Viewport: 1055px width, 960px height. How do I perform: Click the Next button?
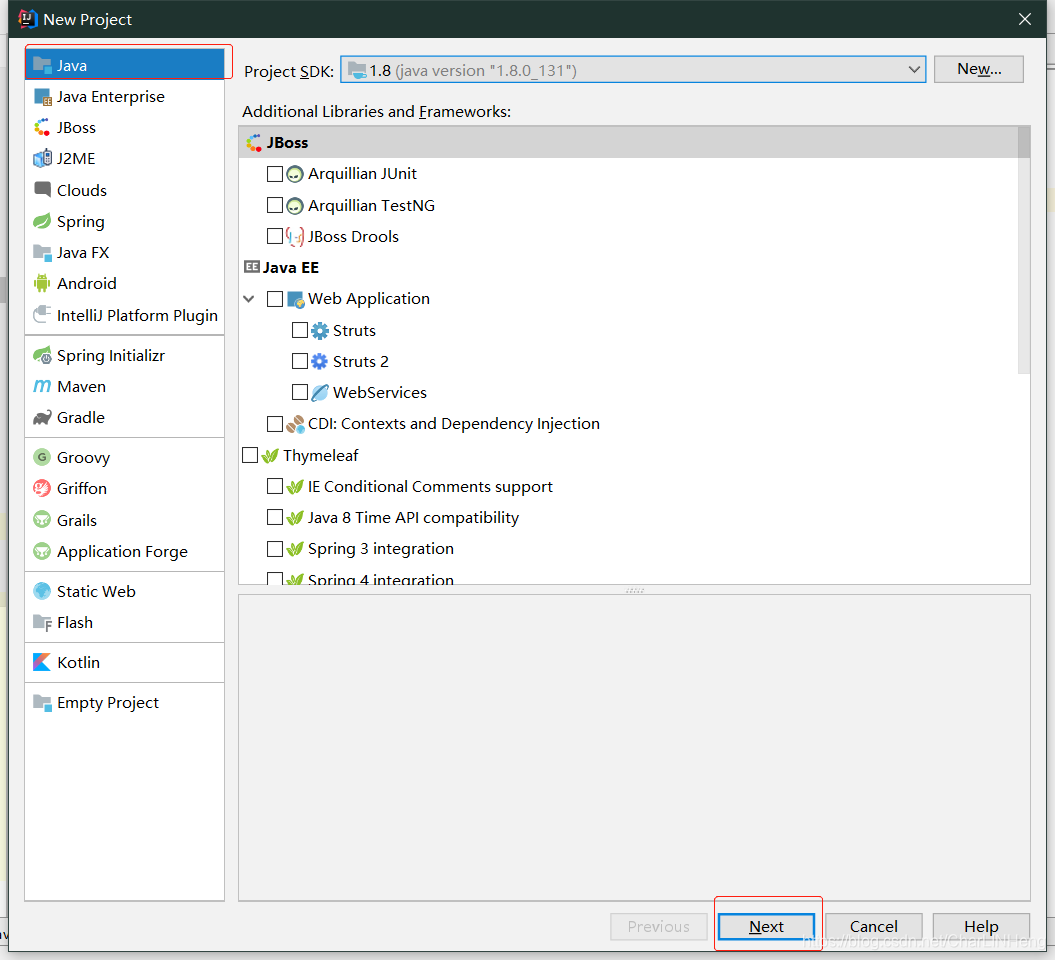pyautogui.click(x=766, y=926)
